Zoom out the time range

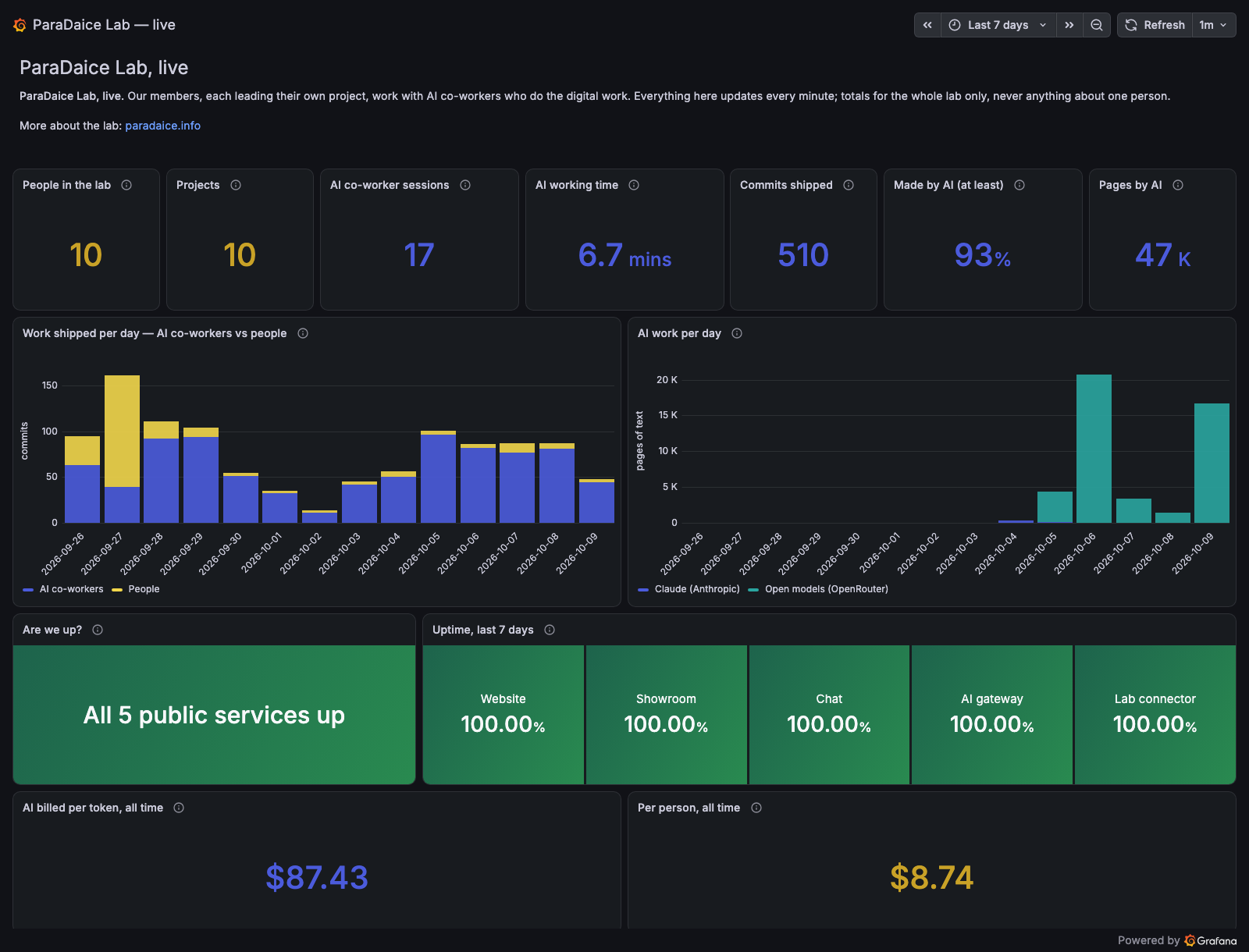[x=1097, y=25]
